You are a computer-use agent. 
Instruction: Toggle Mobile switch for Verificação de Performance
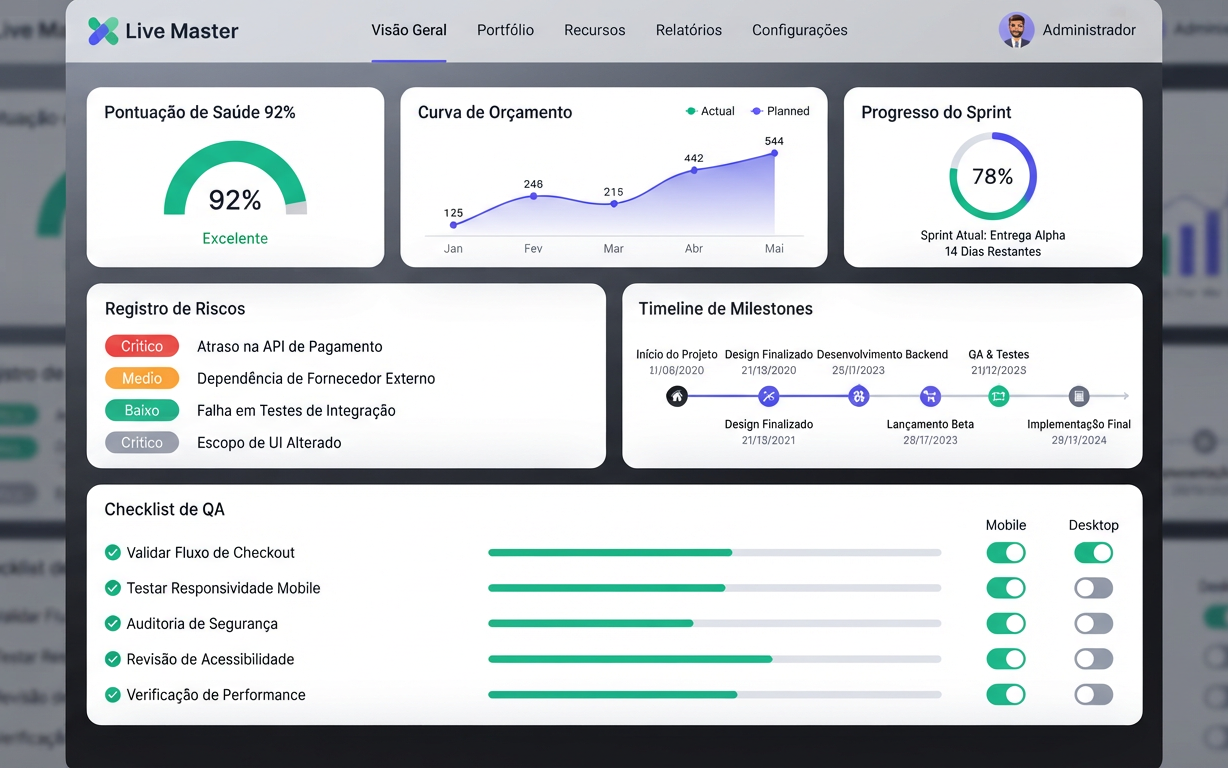click(1006, 694)
